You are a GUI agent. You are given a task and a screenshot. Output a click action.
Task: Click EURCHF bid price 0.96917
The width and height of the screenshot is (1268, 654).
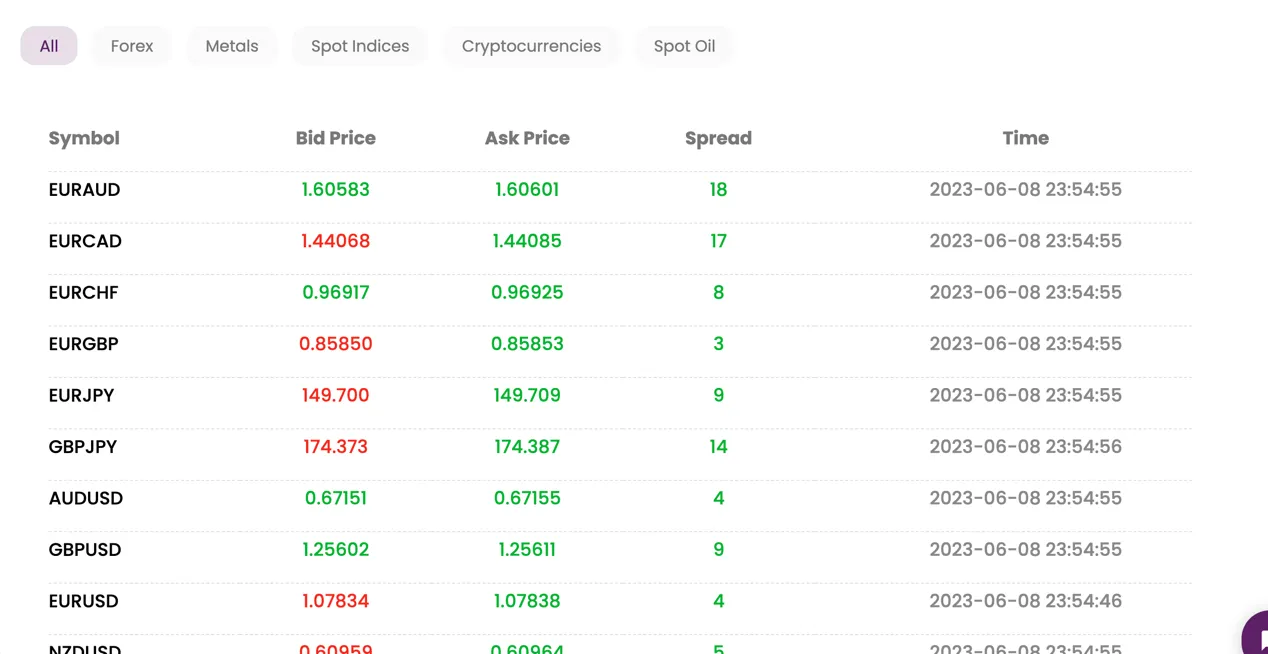point(336,293)
